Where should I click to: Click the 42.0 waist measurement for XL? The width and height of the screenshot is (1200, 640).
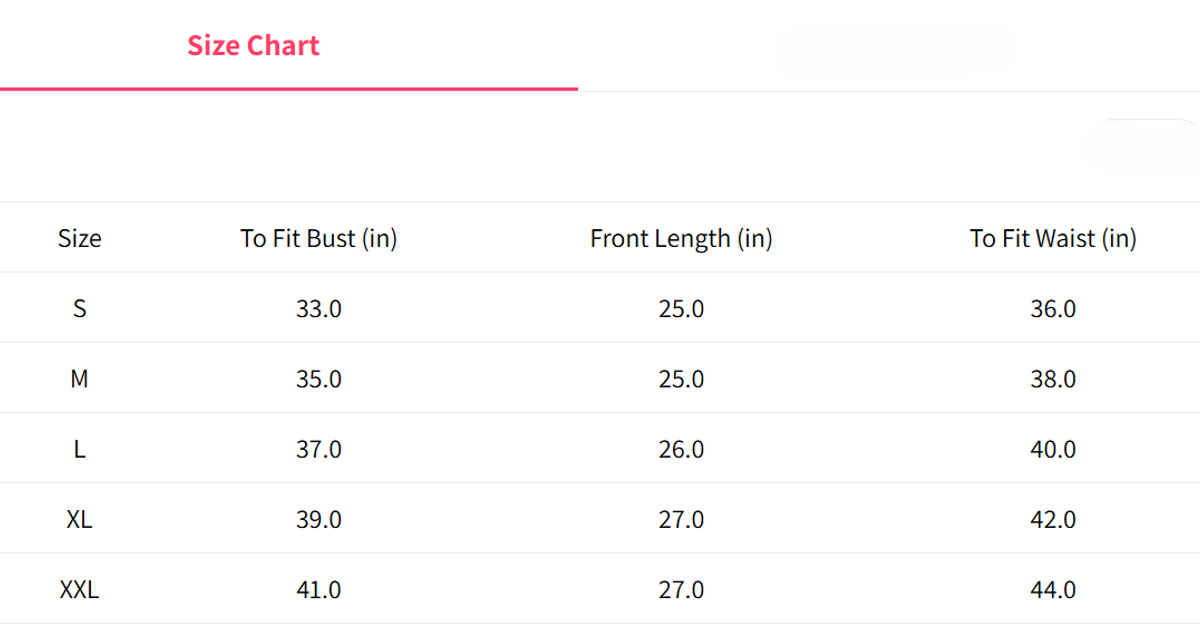[x=1053, y=520]
